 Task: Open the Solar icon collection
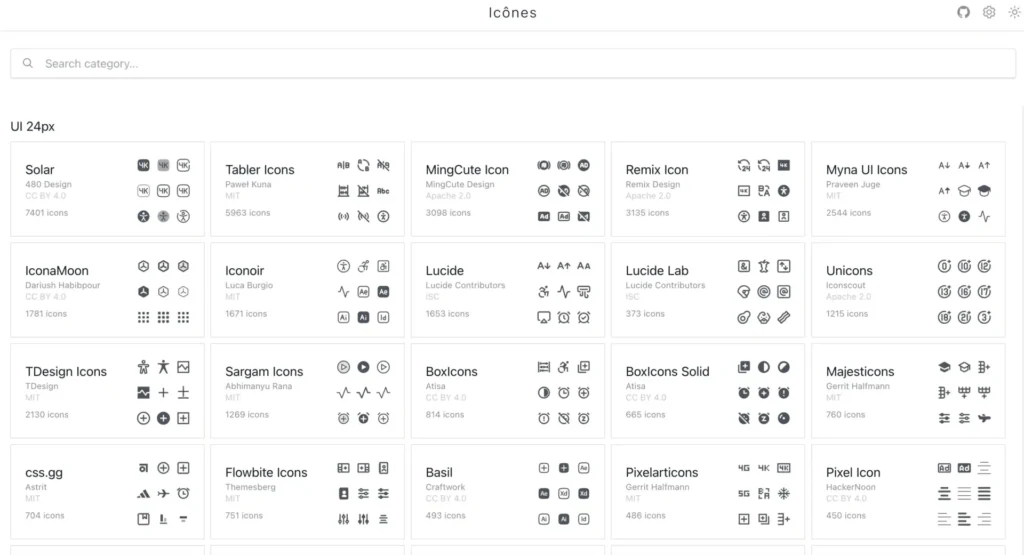107,189
